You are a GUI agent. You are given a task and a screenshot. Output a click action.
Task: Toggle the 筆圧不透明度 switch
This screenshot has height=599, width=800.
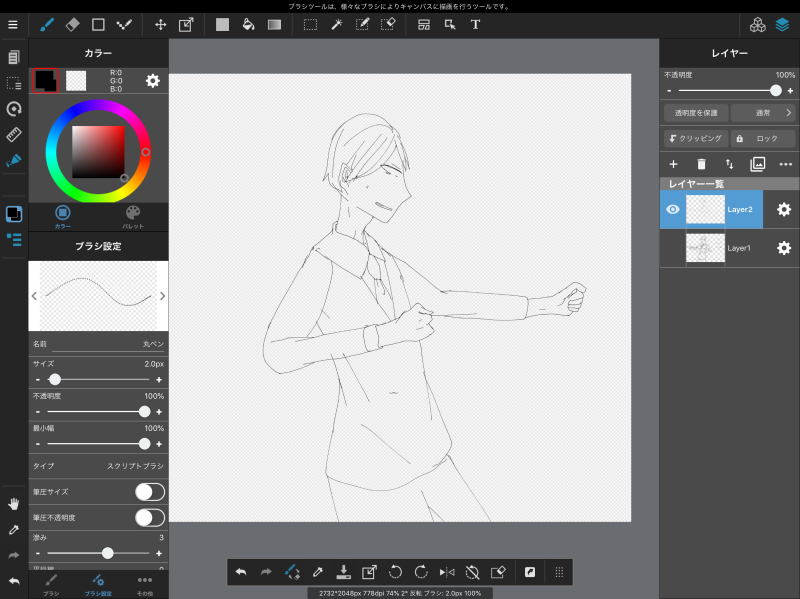pyautogui.click(x=149, y=517)
